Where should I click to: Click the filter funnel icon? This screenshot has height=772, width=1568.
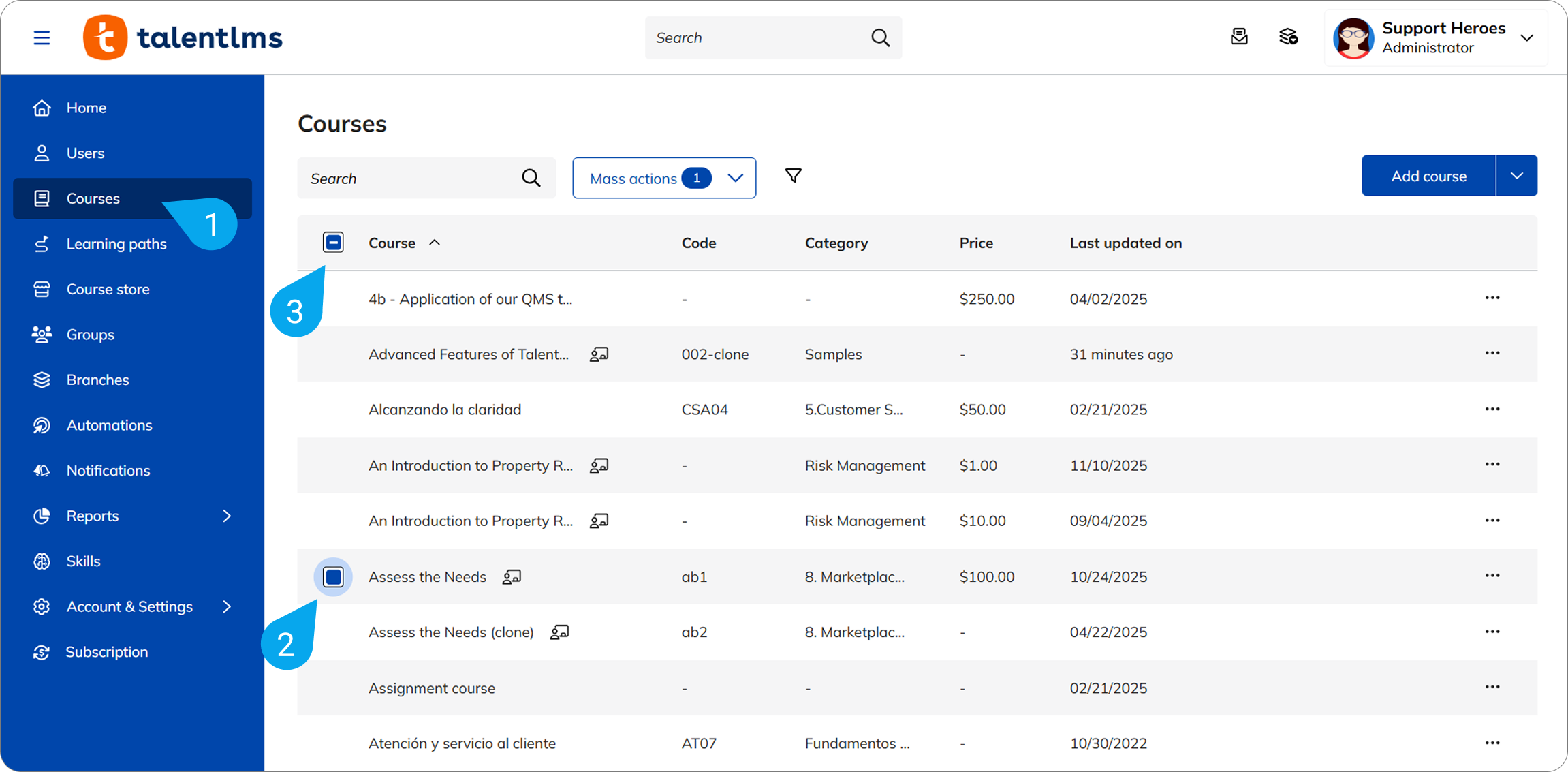click(793, 176)
